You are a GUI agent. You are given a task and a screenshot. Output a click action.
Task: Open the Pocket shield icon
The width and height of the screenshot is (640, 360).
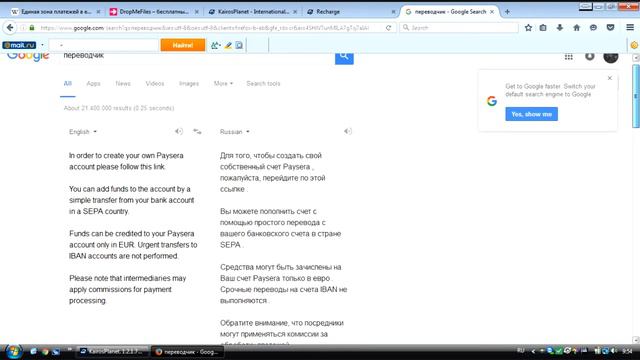pos(610,28)
